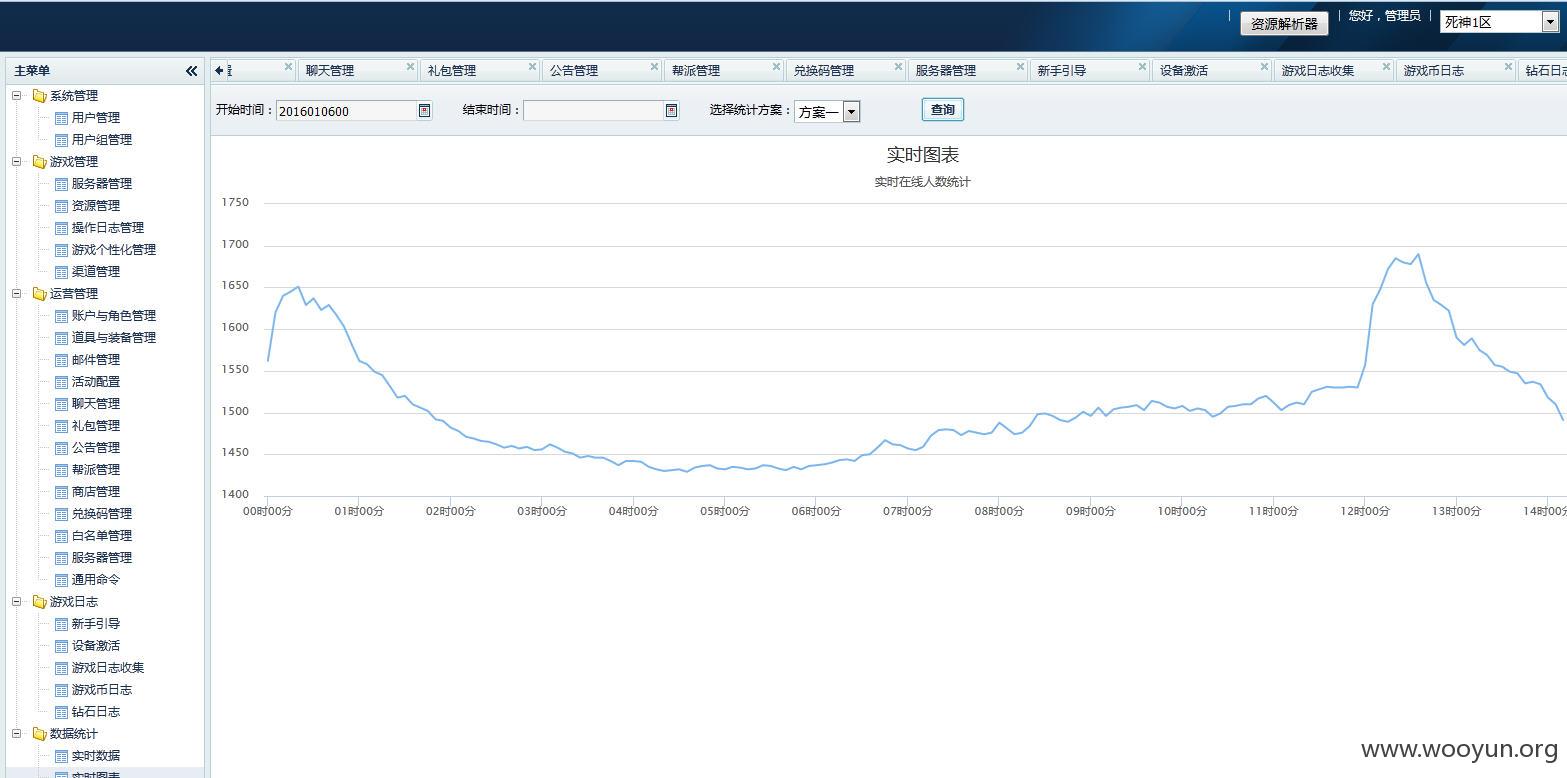Close the 公告管理 tab
This screenshot has width=1567, height=778.
coord(654,67)
